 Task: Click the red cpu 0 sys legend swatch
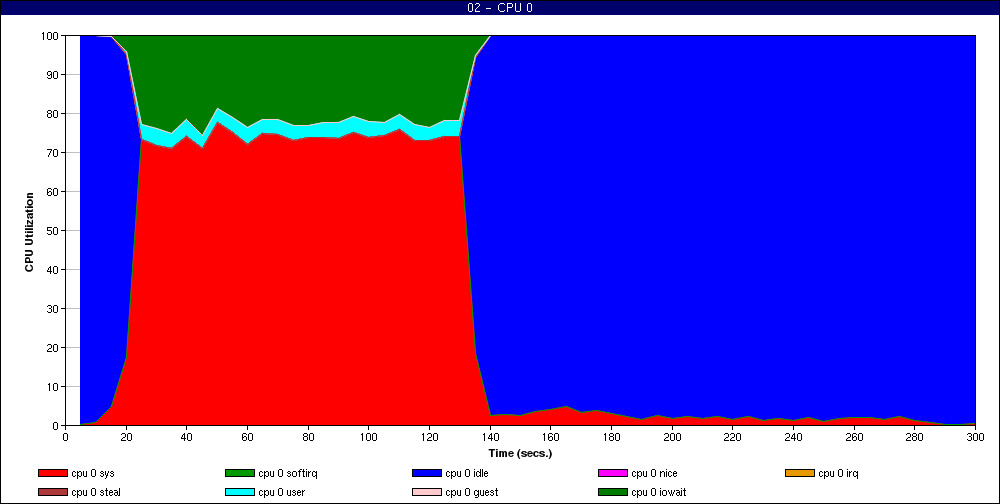point(52,473)
